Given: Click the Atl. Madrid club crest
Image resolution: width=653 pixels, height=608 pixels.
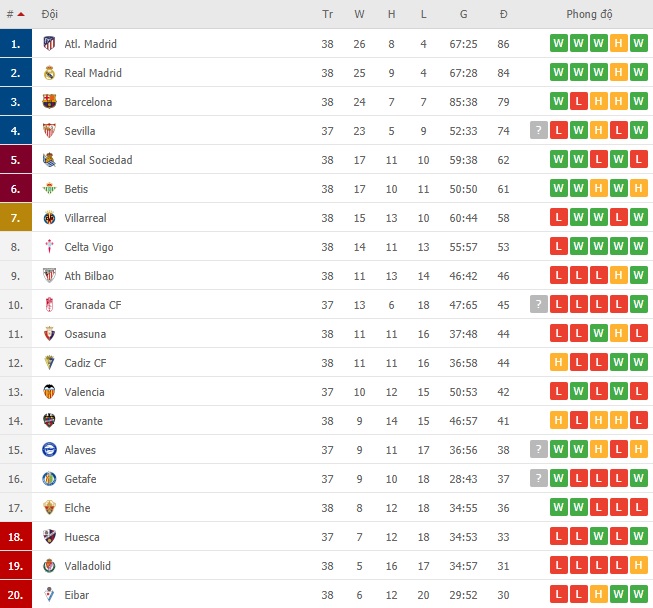Looking at the screenshot, I should pos(49,43).
